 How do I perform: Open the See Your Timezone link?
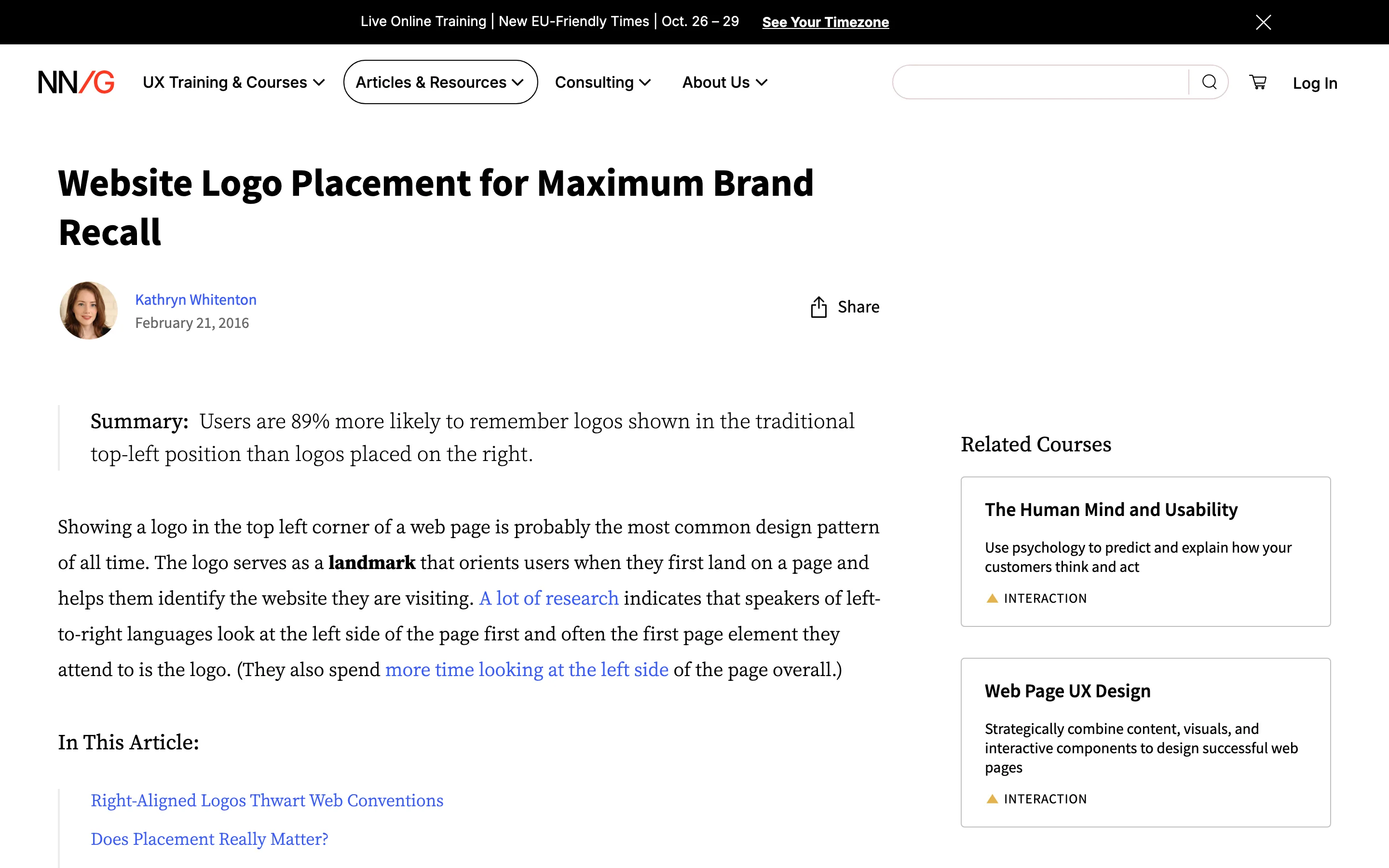[825, 22]
